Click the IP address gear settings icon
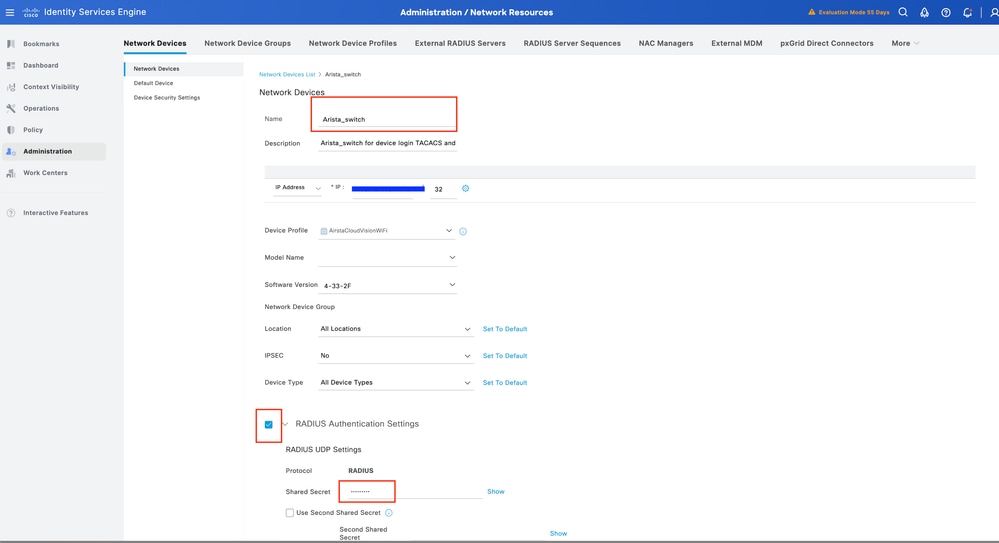The width and height of the screenshot is (999, 543). tap(465, 188)
